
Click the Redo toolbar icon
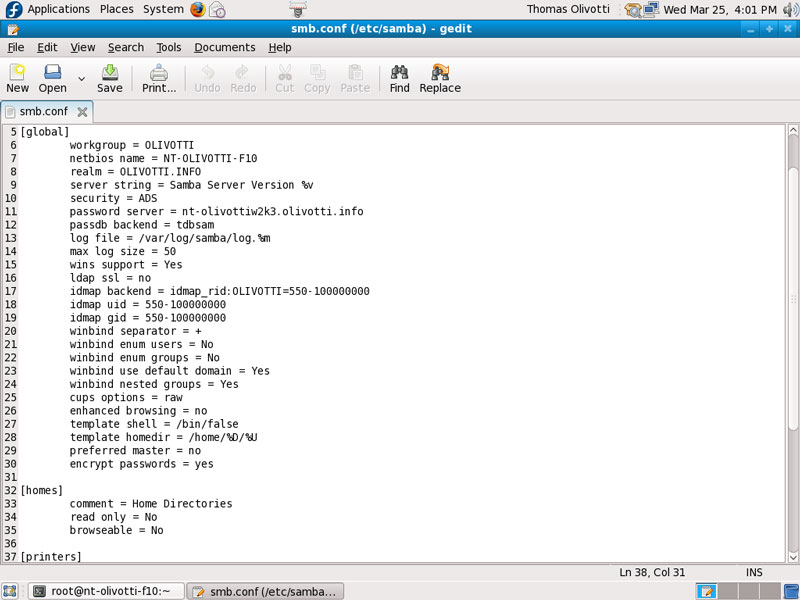pos(243,79)
